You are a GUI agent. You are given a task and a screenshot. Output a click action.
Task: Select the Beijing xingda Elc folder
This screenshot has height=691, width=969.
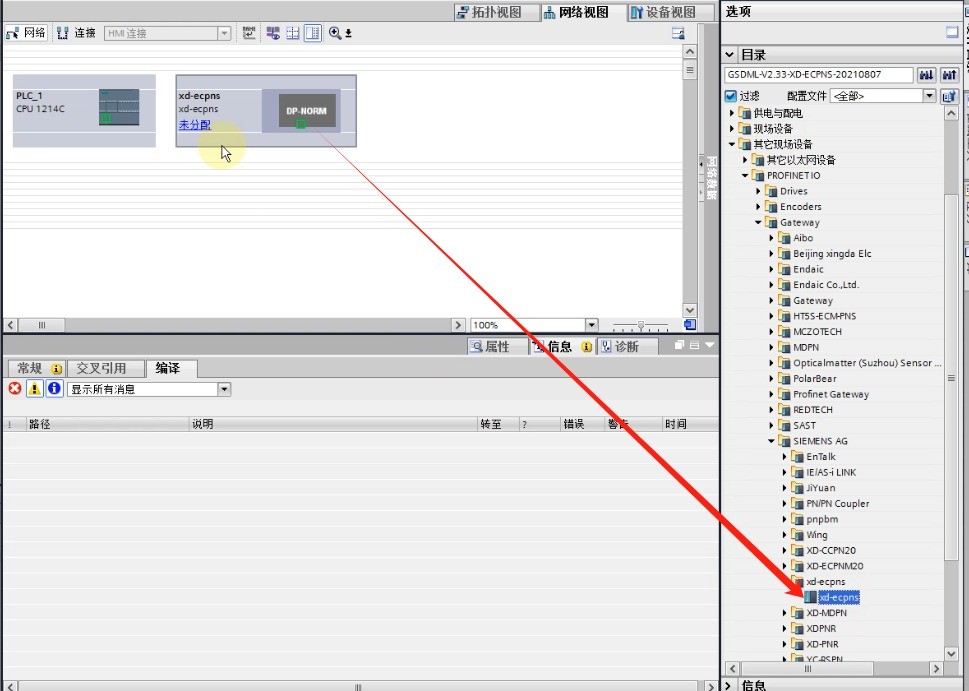click(x=832, y=253)
